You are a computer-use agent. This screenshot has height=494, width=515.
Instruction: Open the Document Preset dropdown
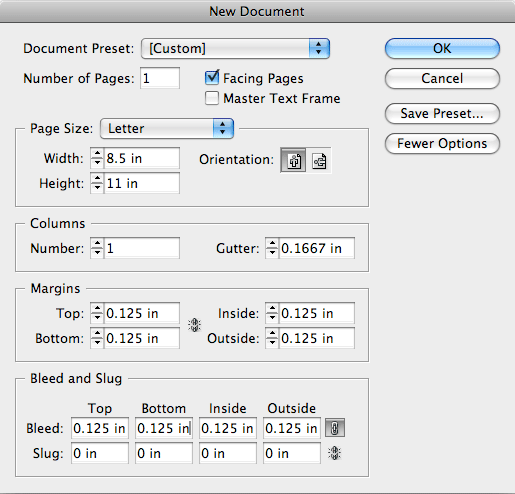click(235, 48)
